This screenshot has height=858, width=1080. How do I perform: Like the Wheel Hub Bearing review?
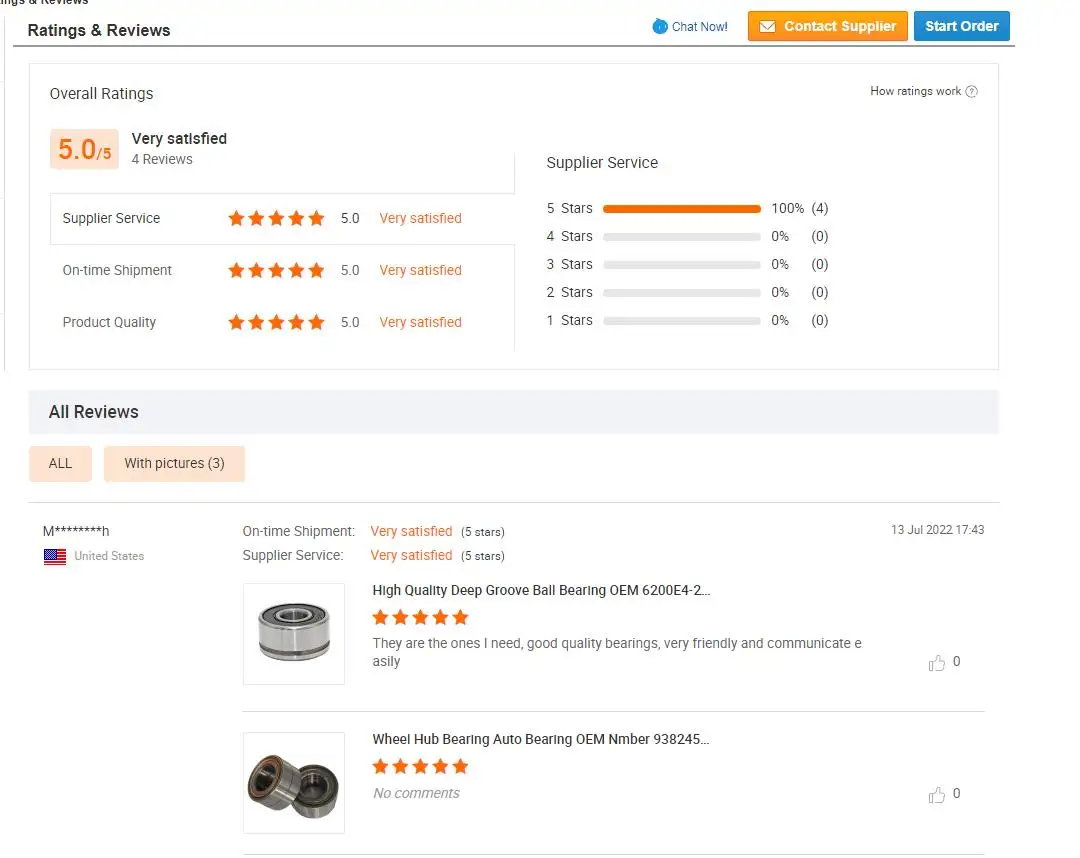pyautogui.click(x=937, y=795)
